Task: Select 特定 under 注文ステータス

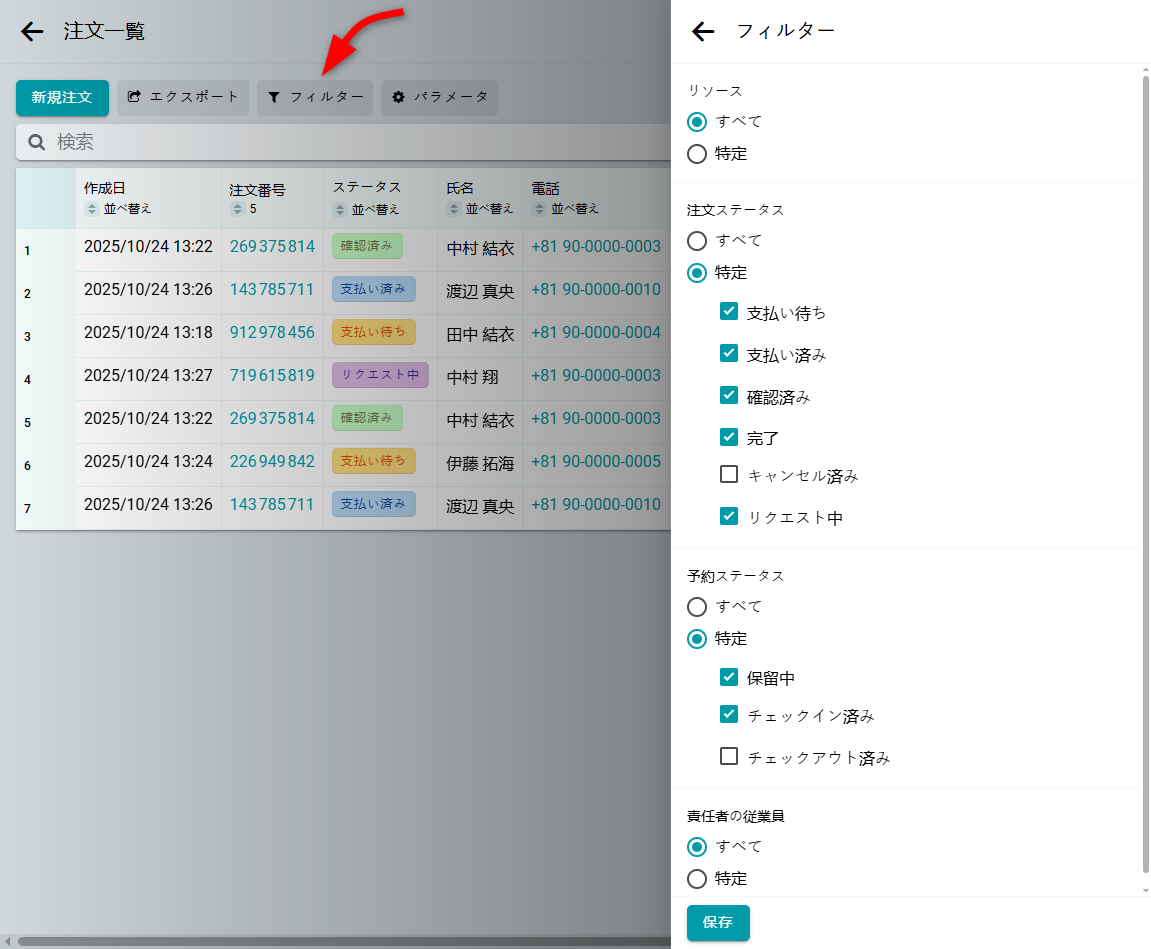Action: [x=697, y=273]
